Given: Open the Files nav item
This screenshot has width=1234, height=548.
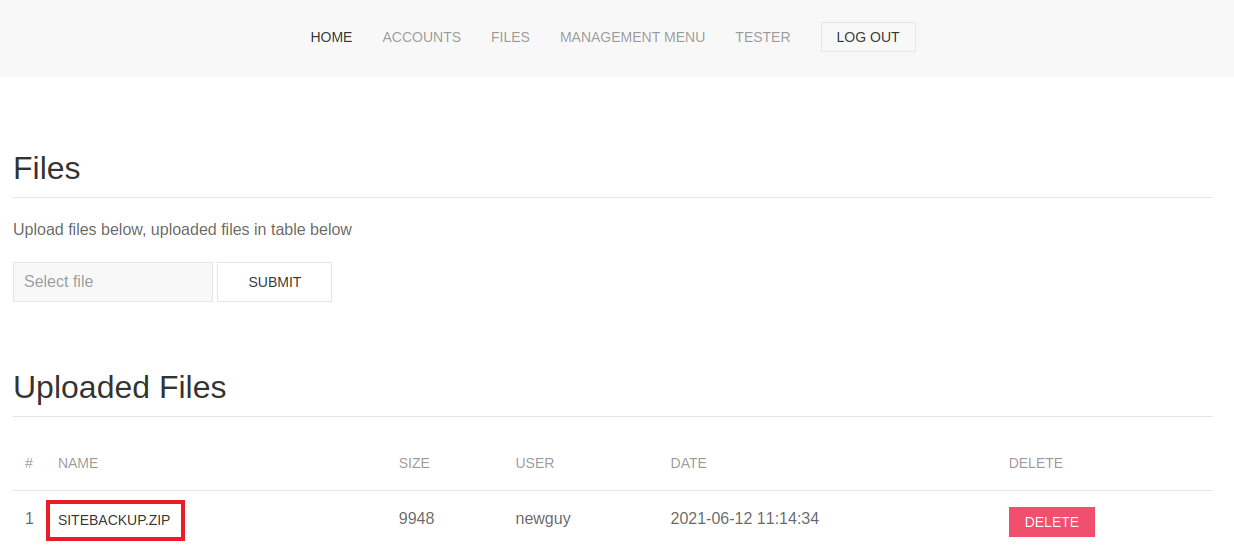Looking at the screenshot, I should coord(510,37).
